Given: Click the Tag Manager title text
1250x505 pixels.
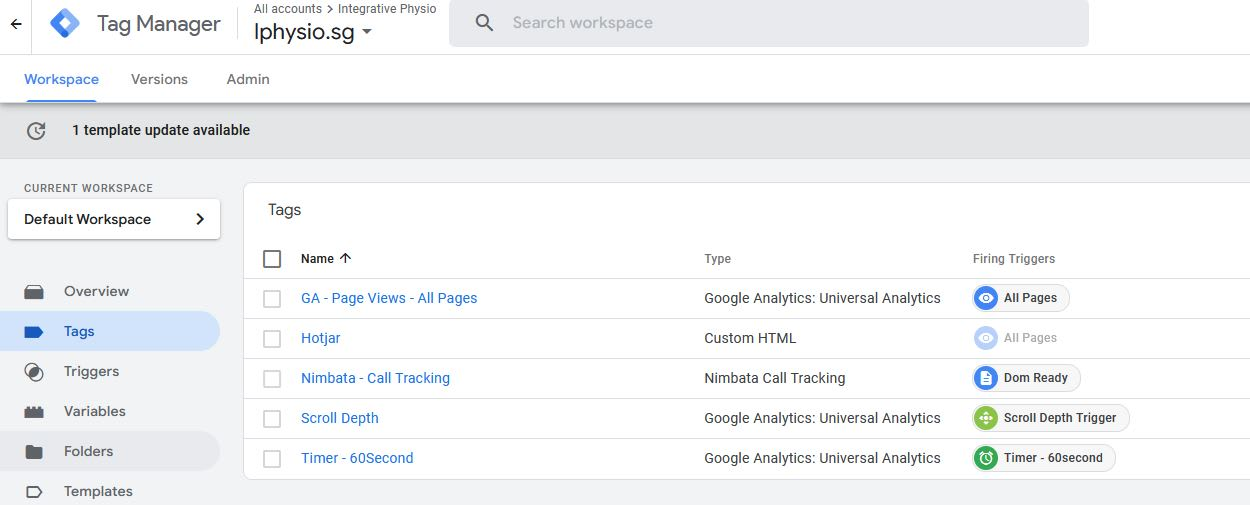Looking at the screenshot, I should click(x=159, y=24).
